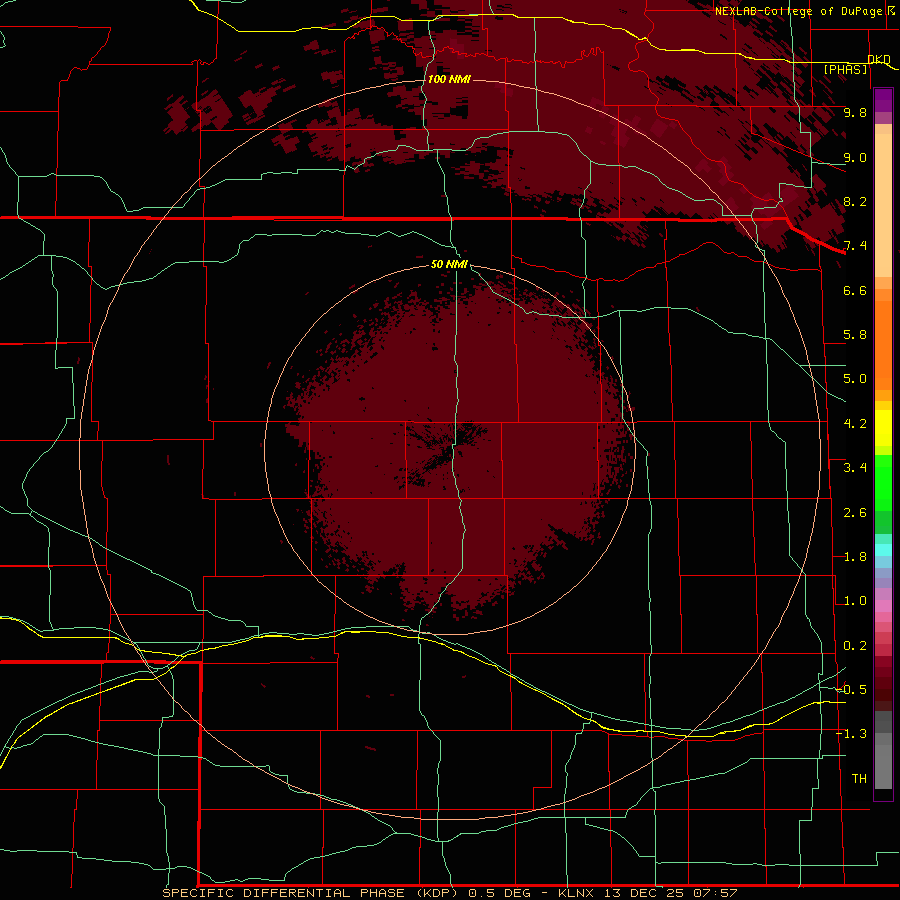
Task: Click the NEXLAB logo icon after DuPage
Action: click(891, 11)
